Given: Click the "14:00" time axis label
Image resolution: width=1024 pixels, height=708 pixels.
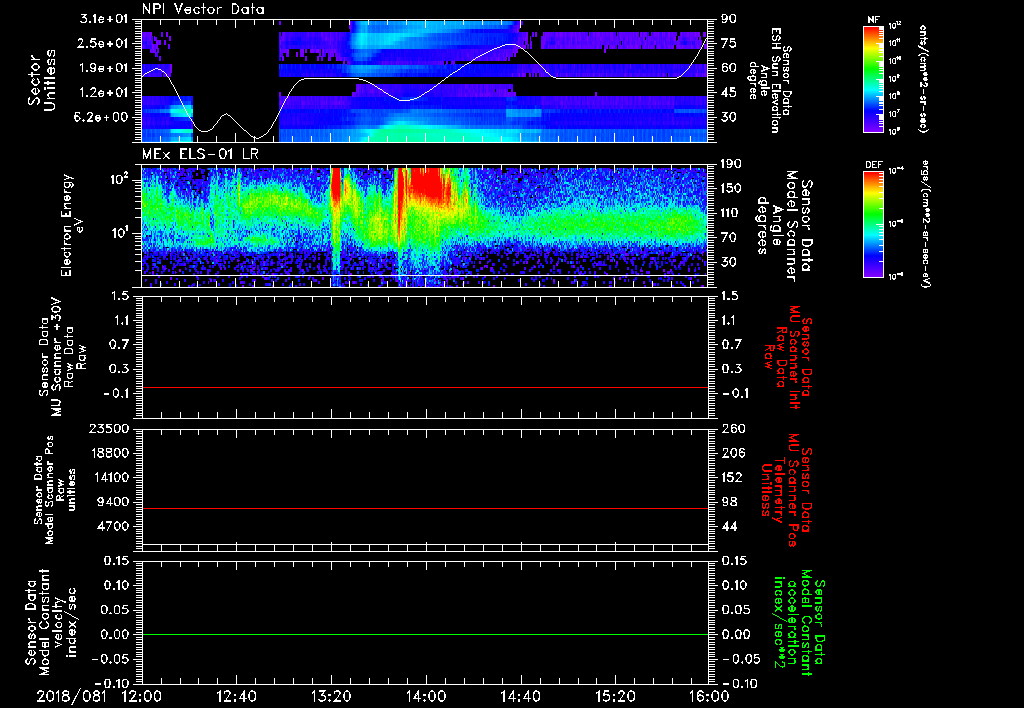Looking at the screenshot, I should click(426, 696).
